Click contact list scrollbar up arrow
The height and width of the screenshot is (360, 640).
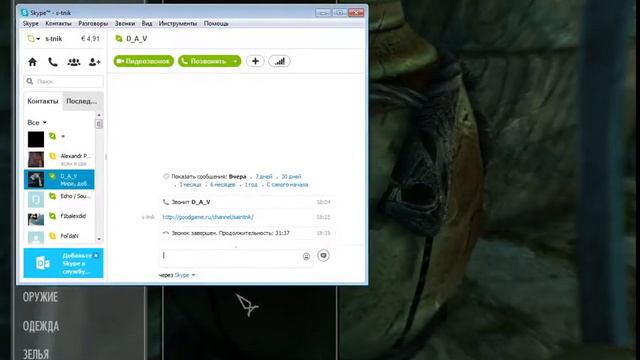tap(99, 115)
